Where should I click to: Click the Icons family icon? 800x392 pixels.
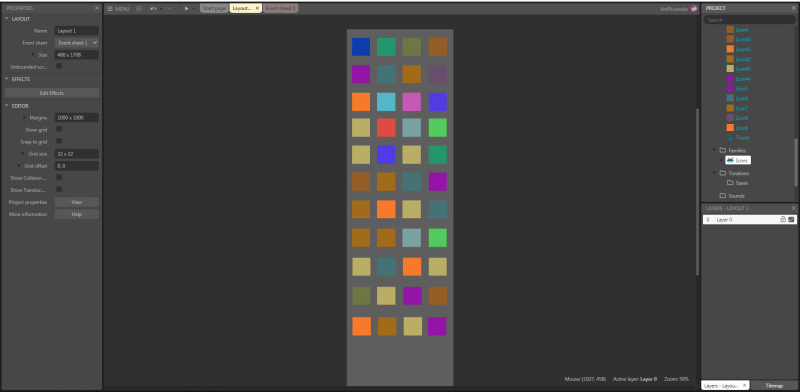point(730,160)
